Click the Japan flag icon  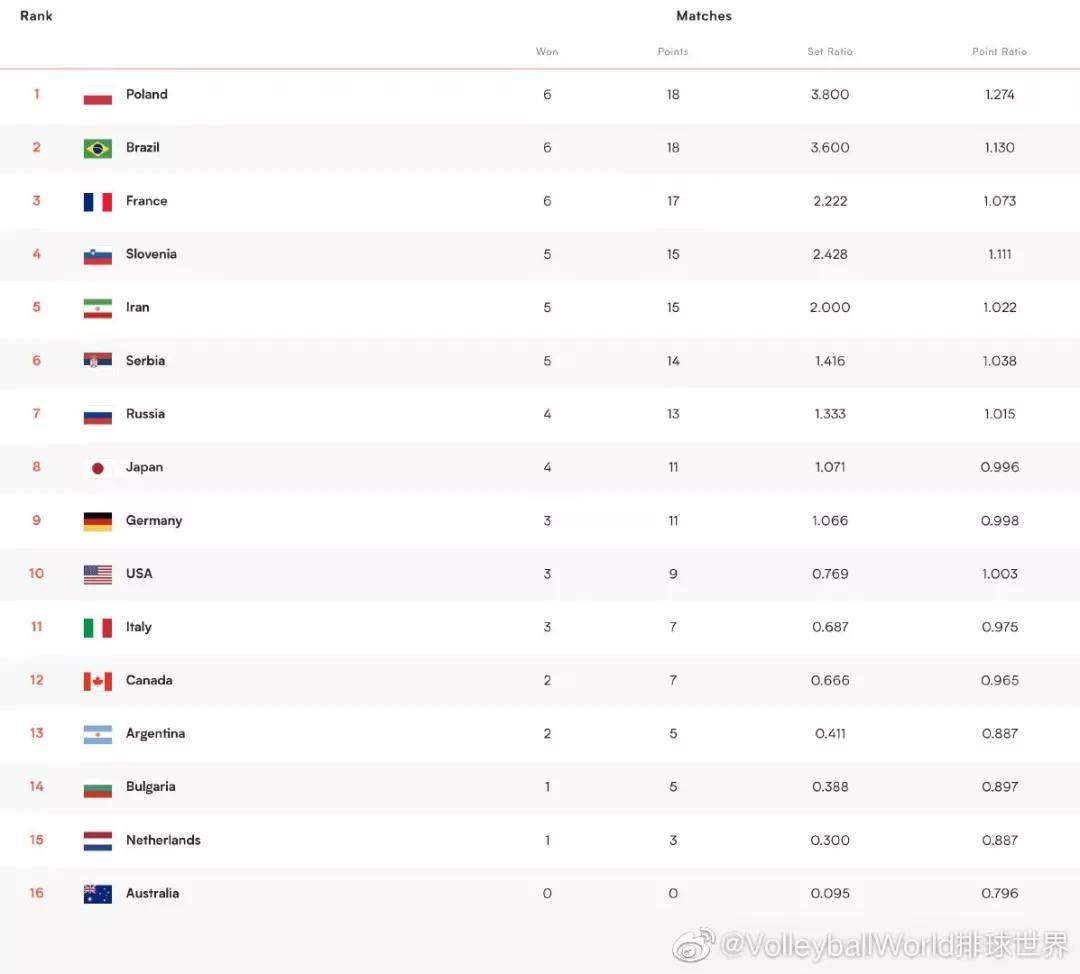98,468
